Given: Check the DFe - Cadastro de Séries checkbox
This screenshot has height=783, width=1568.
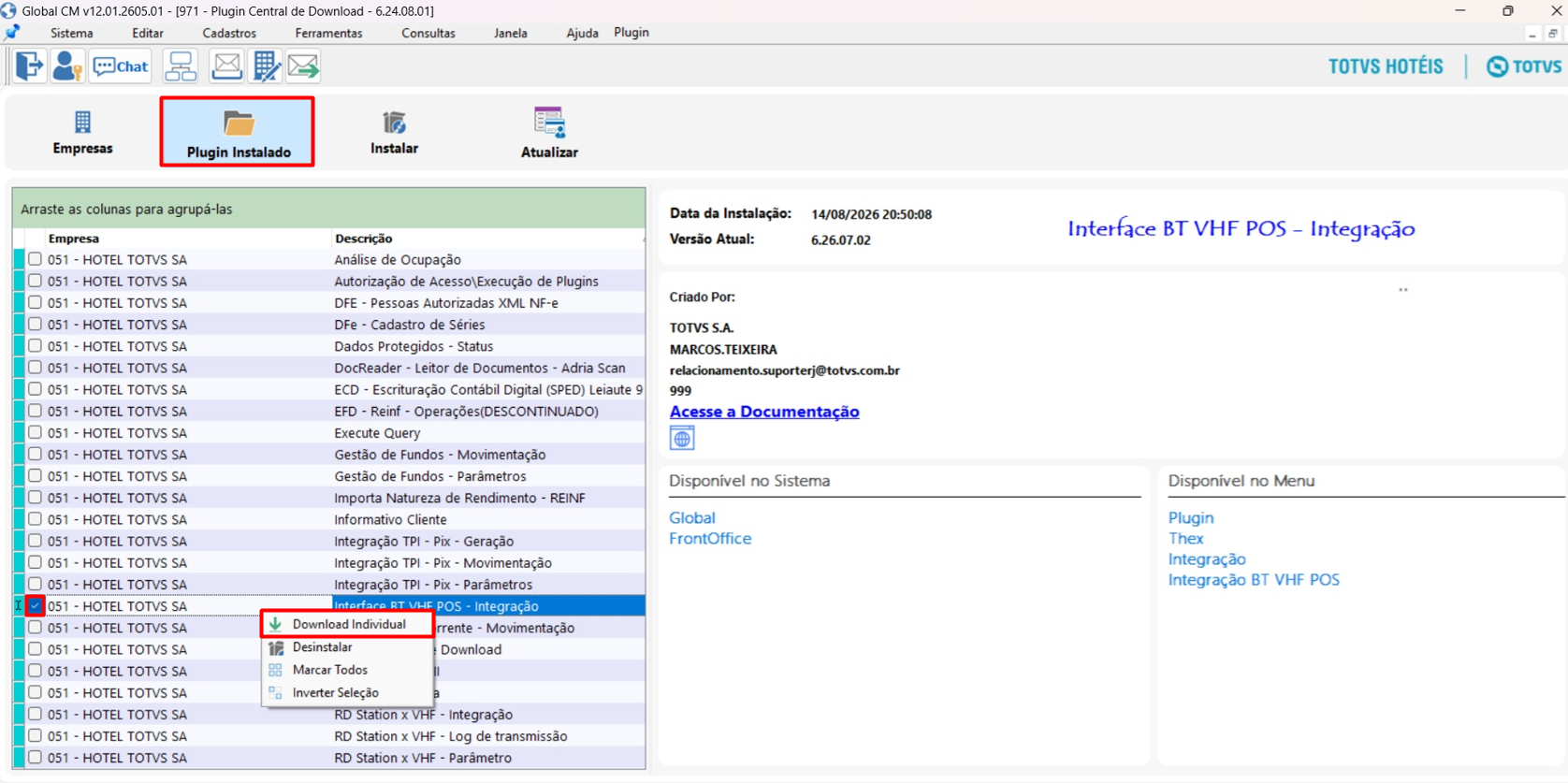Looking at the screenshot, I should tap(35, 325).
